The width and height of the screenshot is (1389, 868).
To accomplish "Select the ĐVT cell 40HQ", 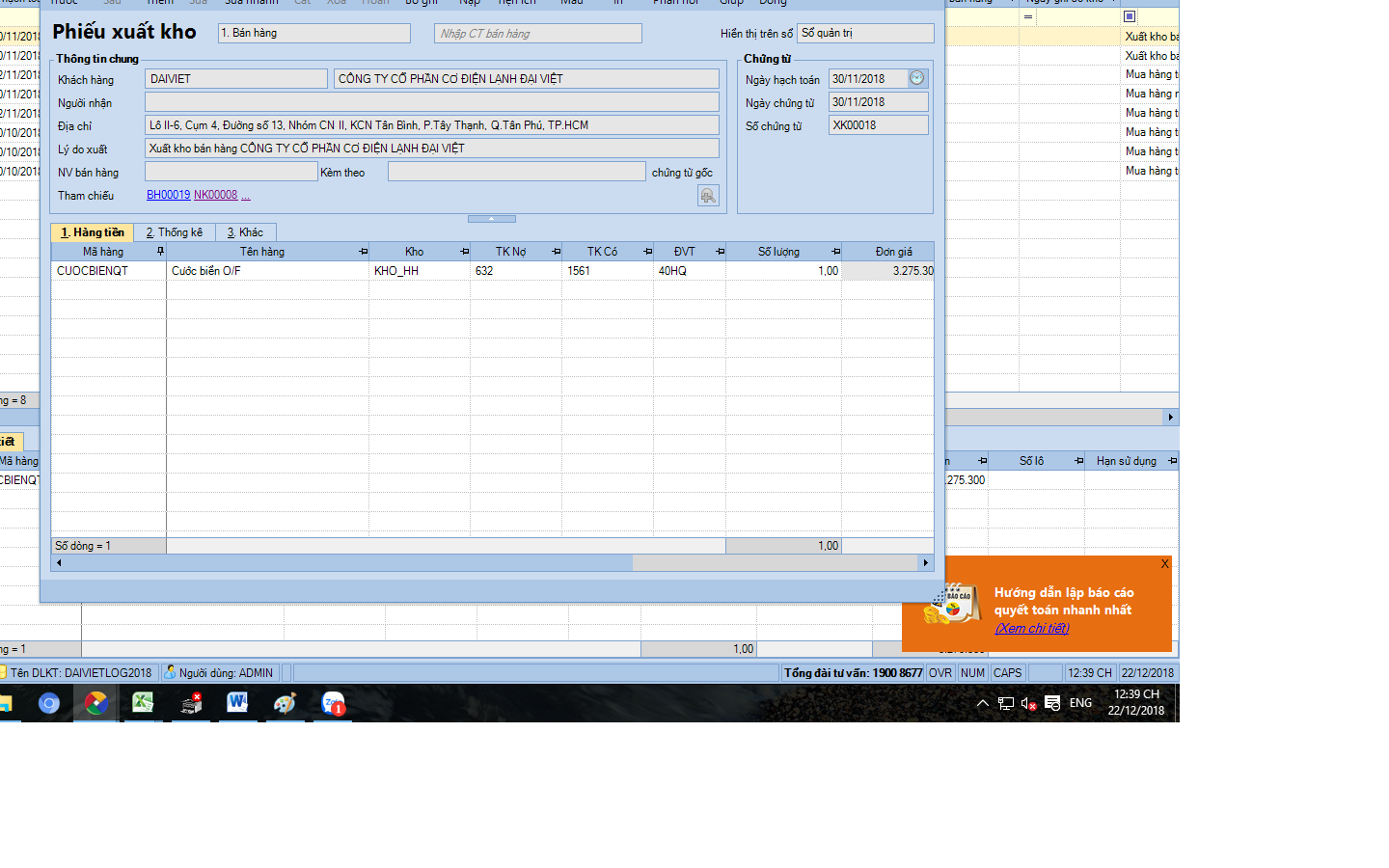I will point(690,271).
